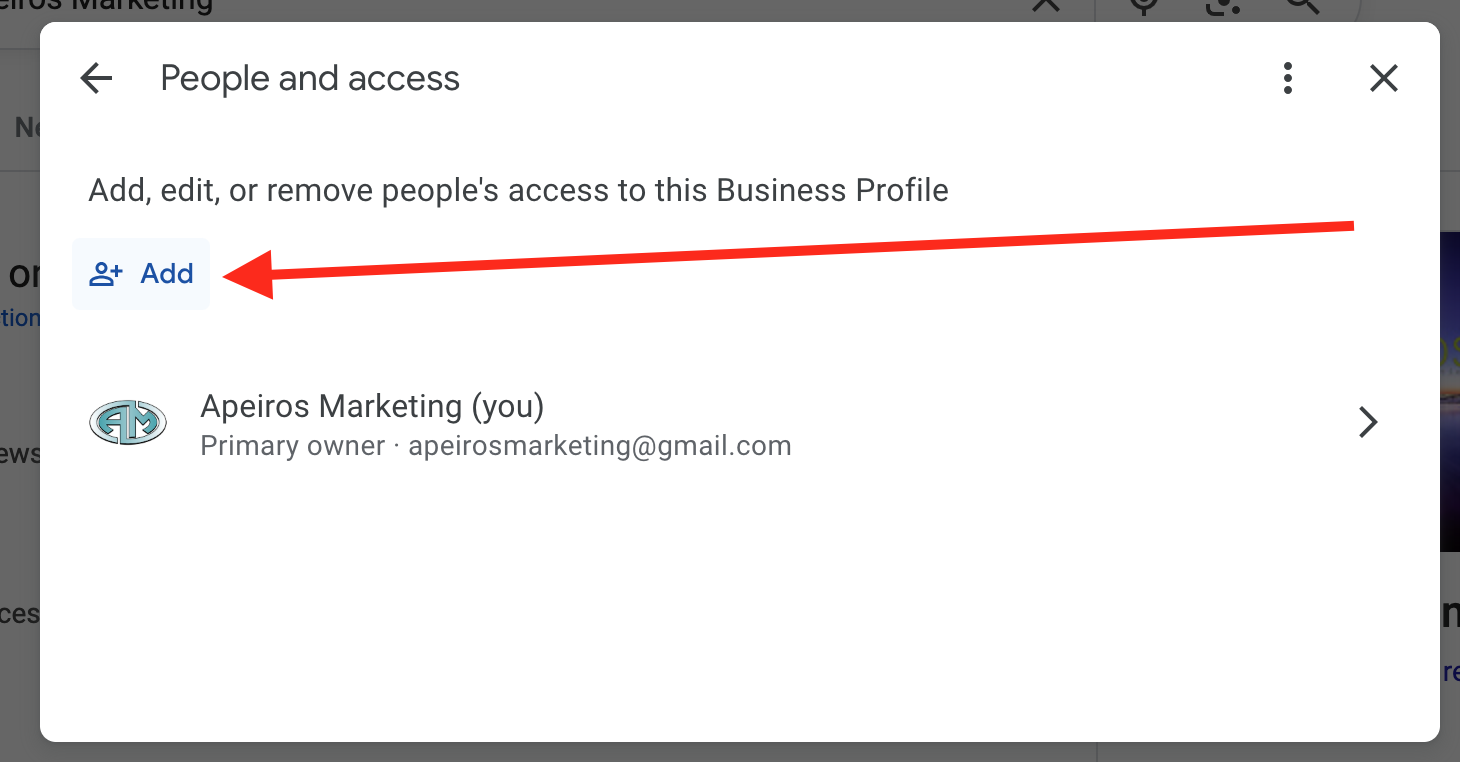The width and height of the screenshot is (1460, 762).
Task: Click the dimmed search field text behind the dialog
Action: 120,6
